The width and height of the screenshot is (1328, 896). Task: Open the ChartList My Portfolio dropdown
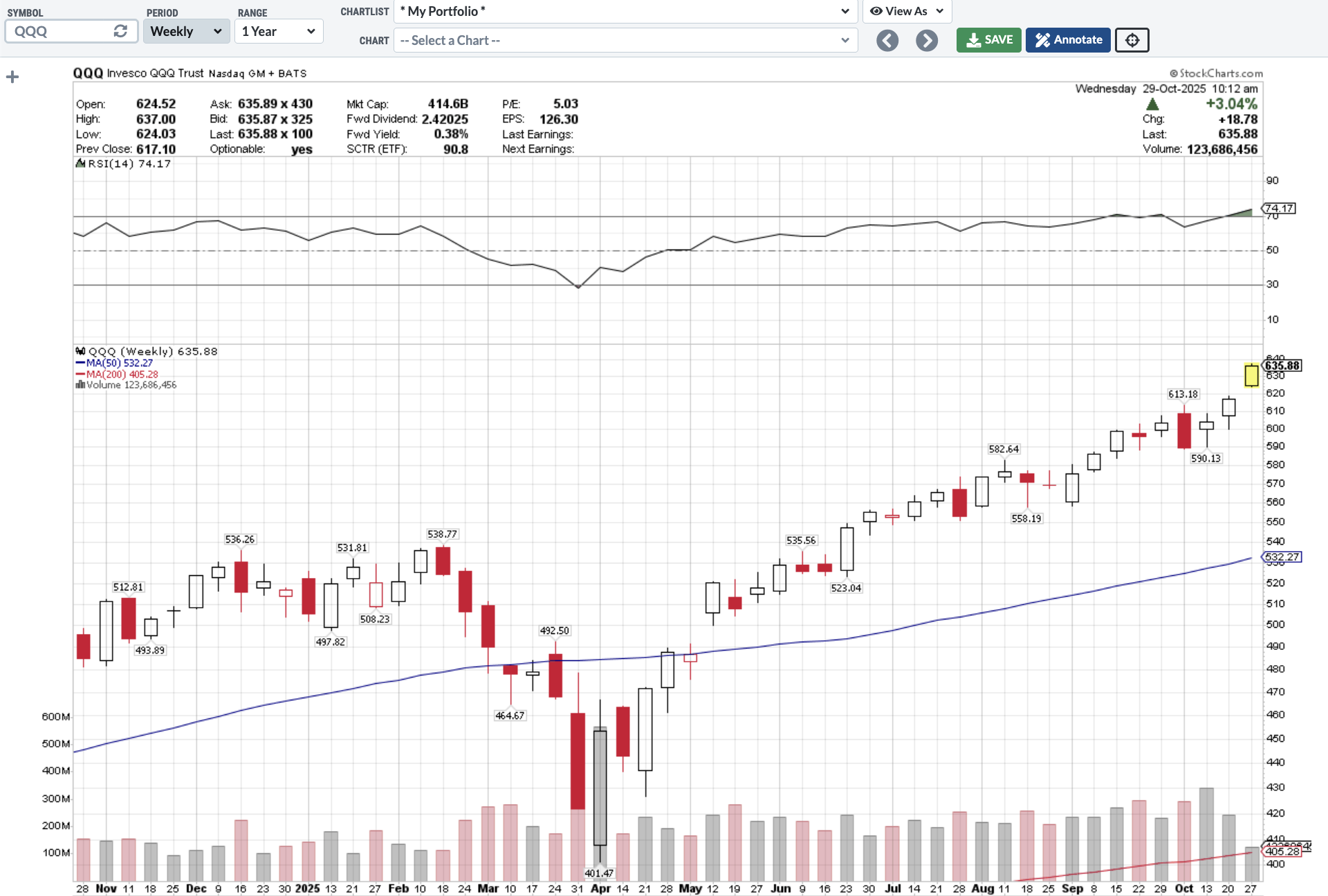tap(625, 11)
